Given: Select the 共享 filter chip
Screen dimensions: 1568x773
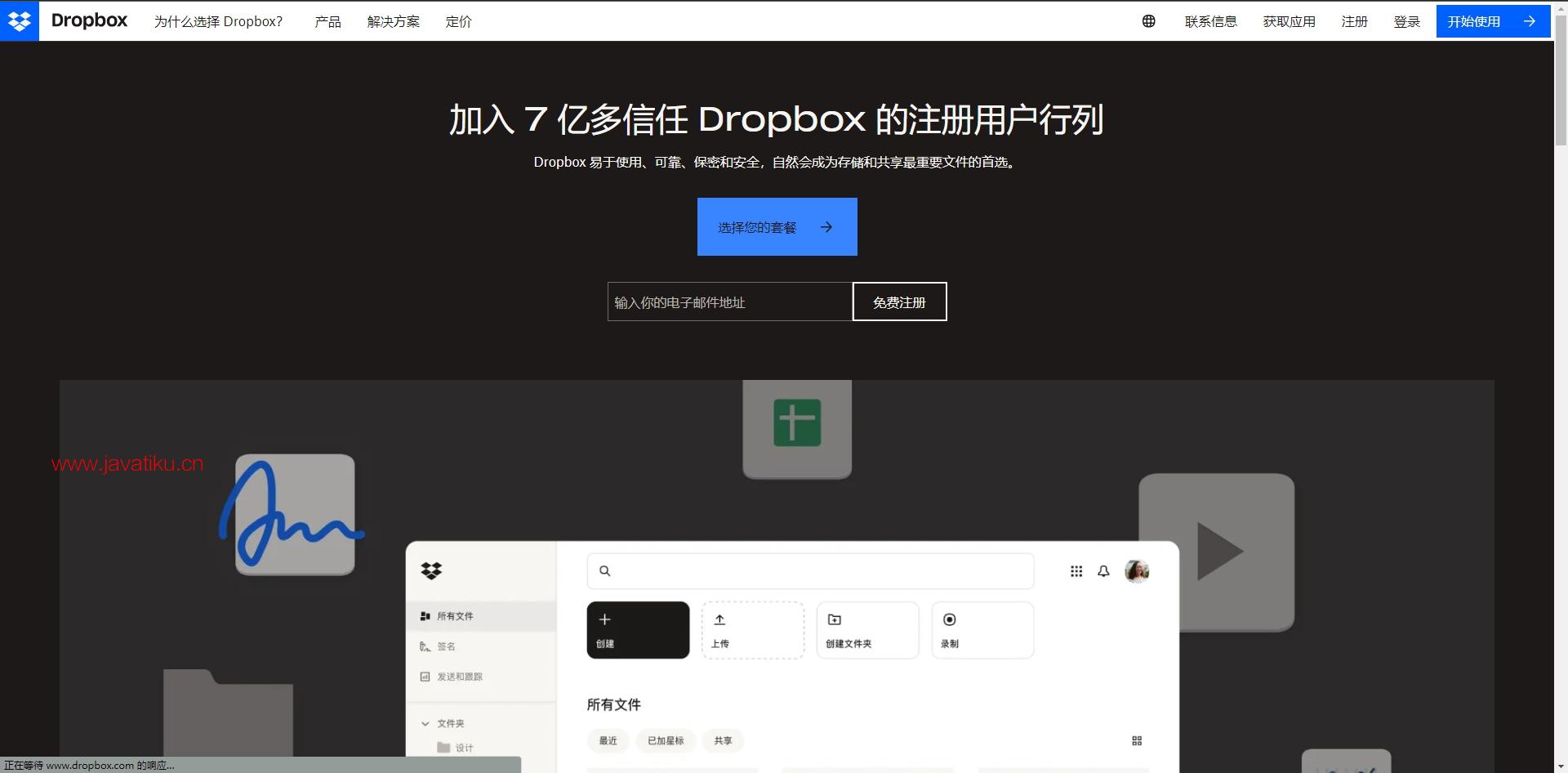Looking at the screenshot, I should [x=723, y=741].
